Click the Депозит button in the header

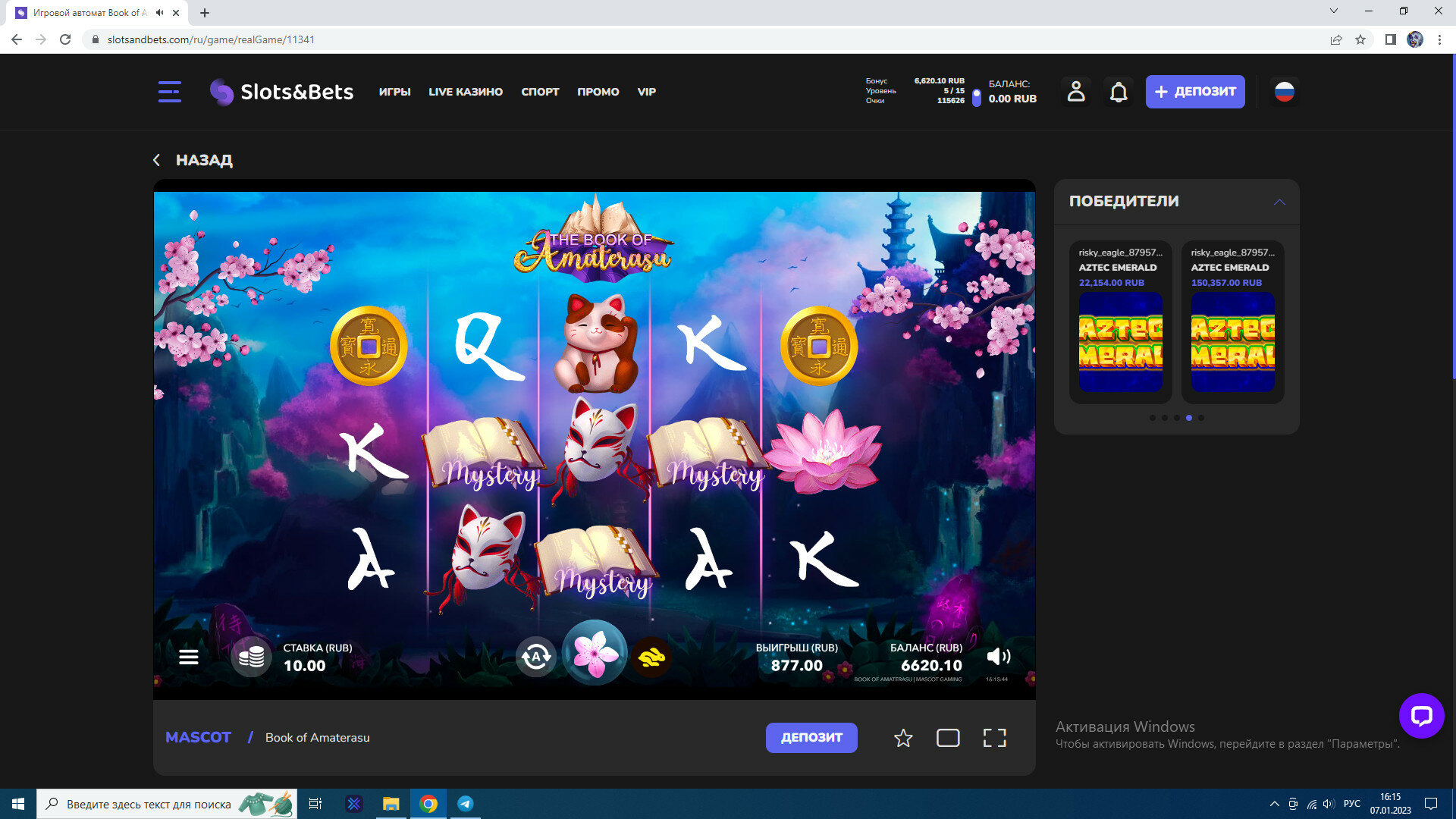[x=1194, y=92]
